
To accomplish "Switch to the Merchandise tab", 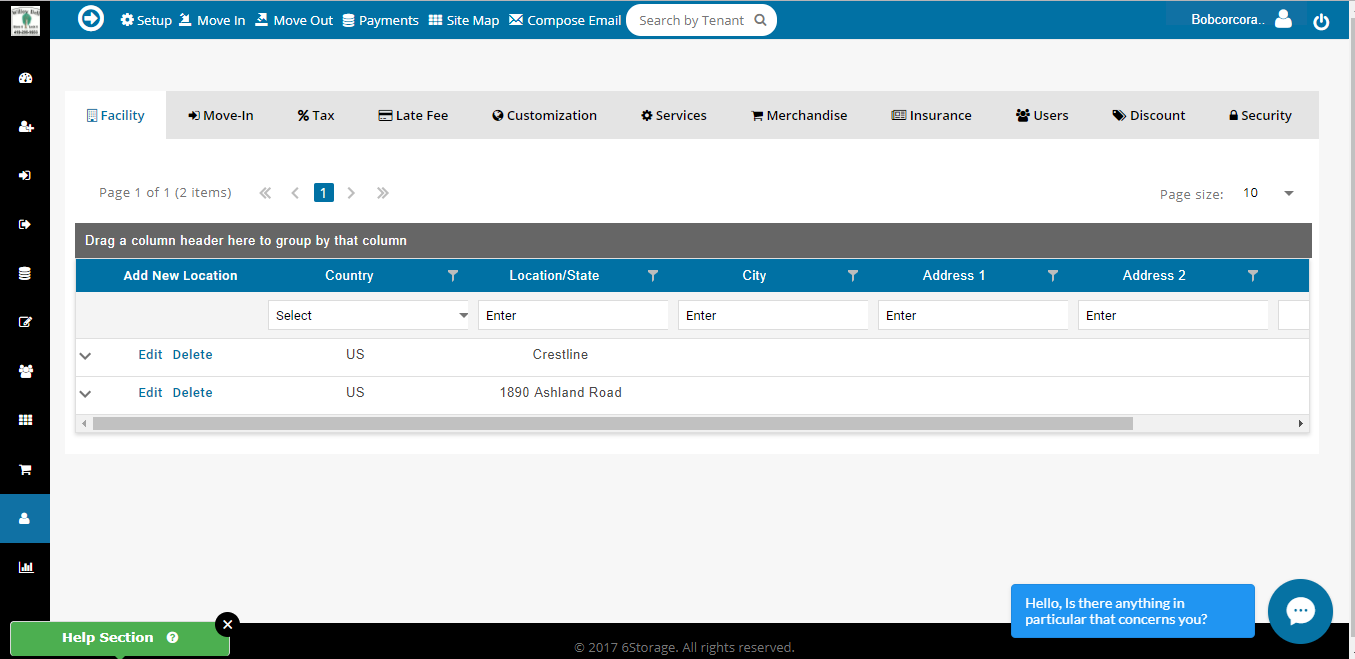I will [799, 115].
